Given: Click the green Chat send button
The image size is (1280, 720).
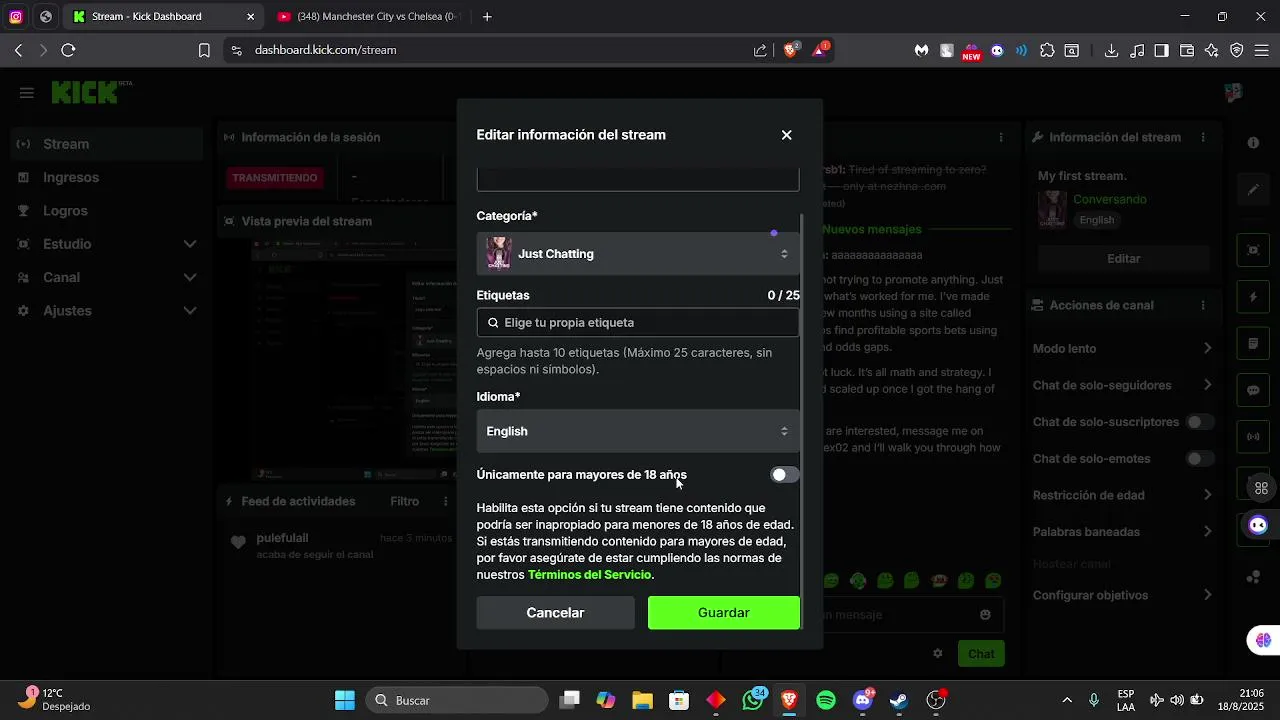Looking at the screenshot, I should point(981,654).
